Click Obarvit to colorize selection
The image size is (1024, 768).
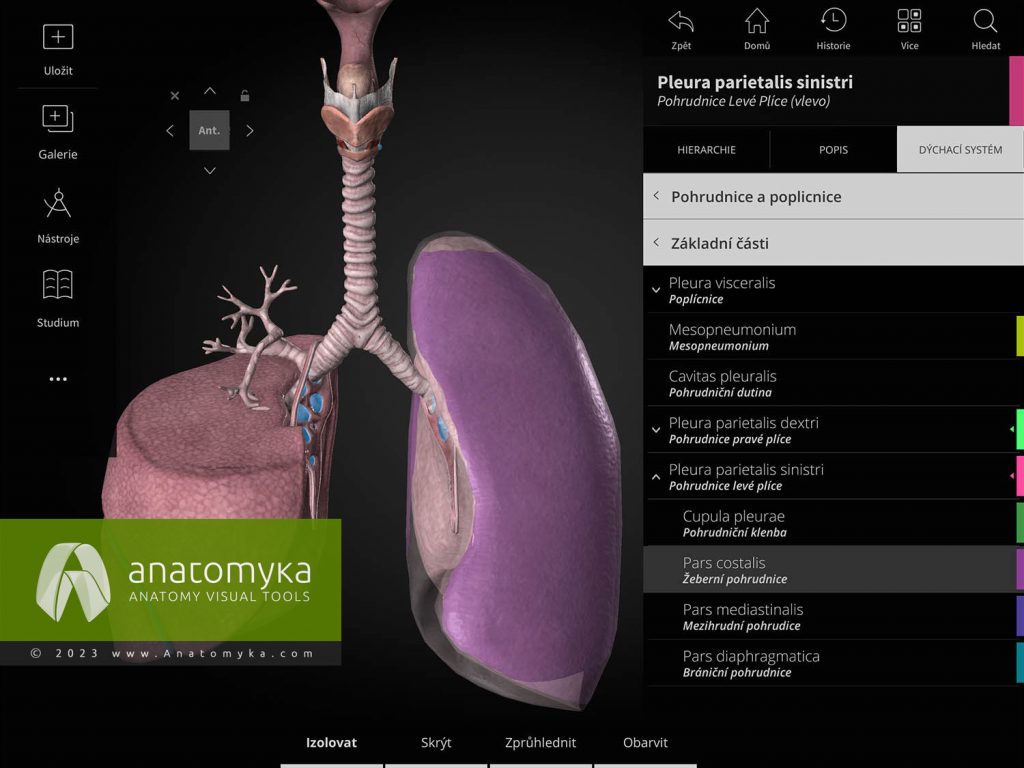click(x=645, y=743)
